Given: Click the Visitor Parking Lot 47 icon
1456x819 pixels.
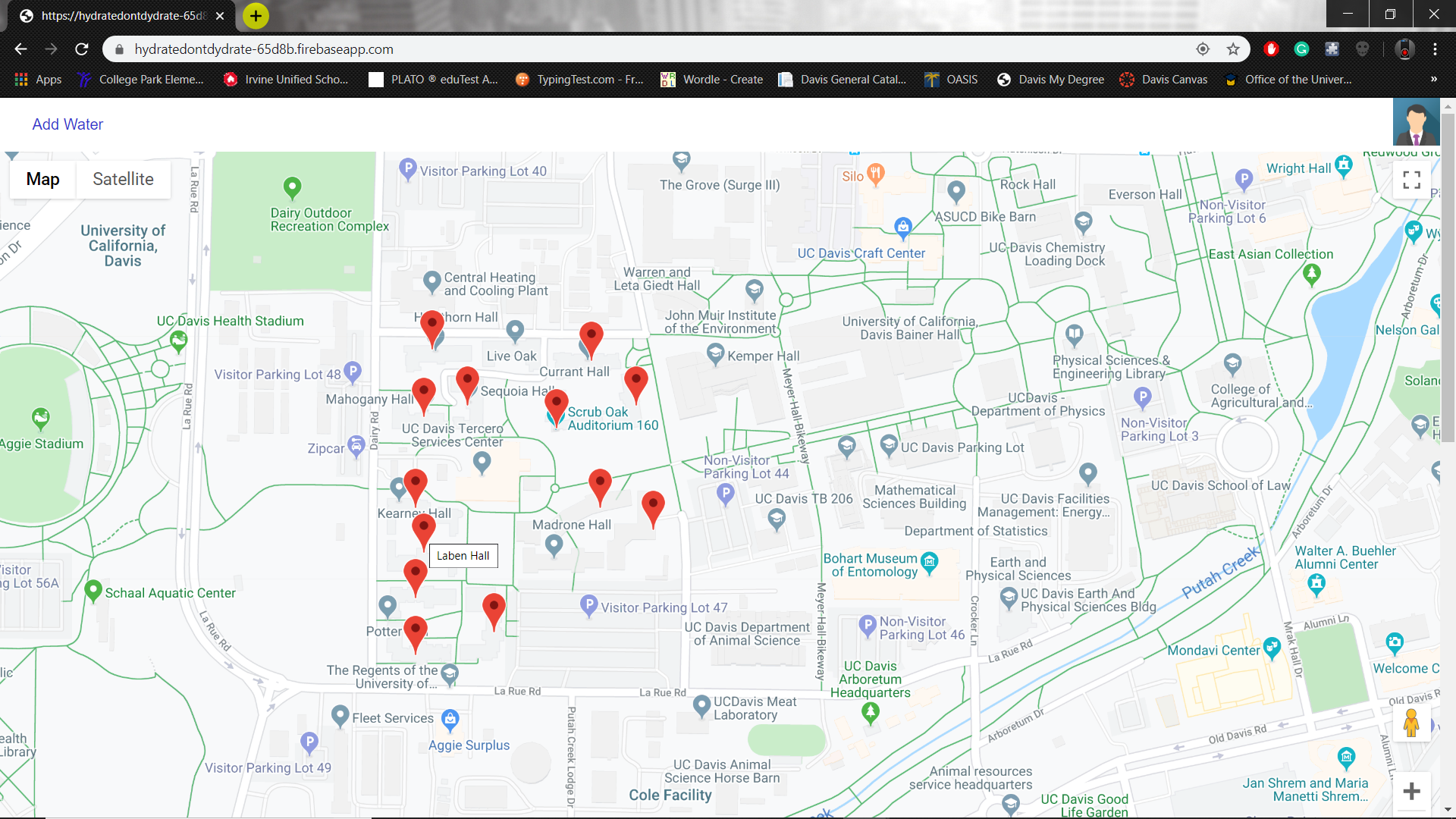Looking at the screenshot, I should click(588, 605).
